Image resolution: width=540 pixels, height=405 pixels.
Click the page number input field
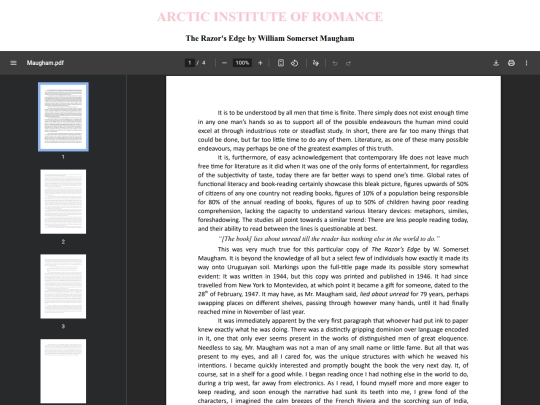189,63
